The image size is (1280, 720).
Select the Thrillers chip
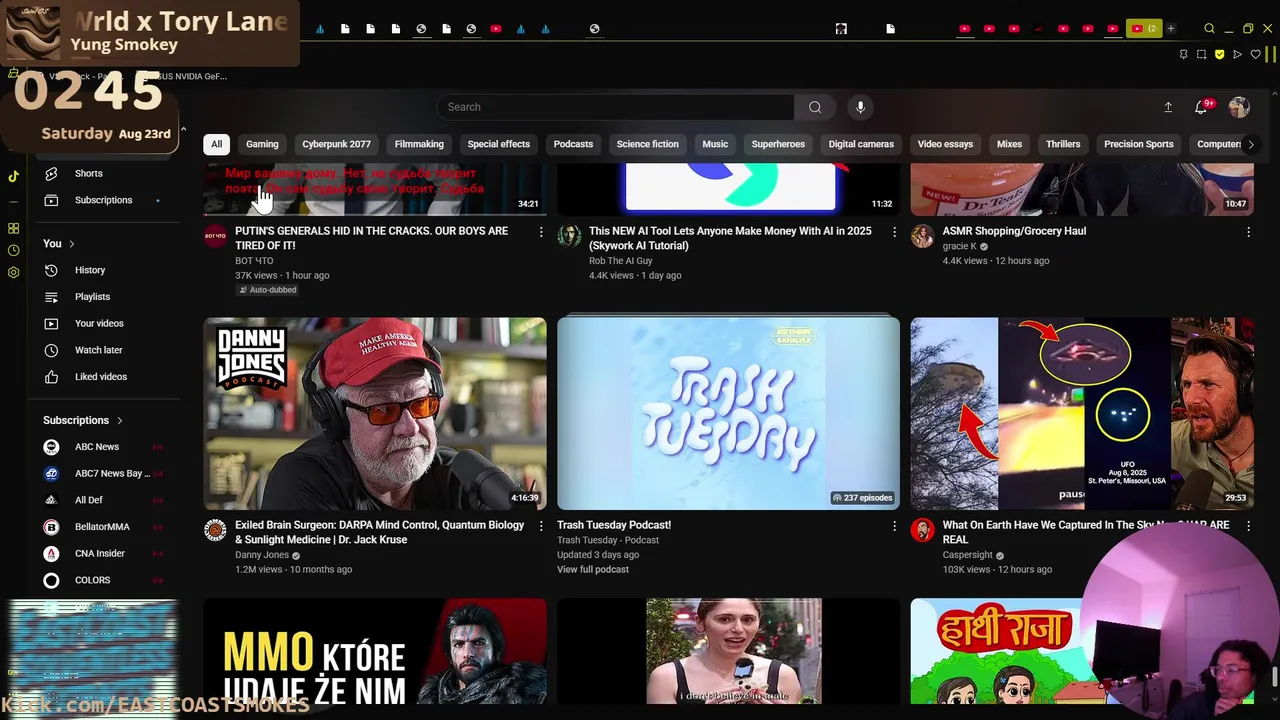(x=1063, y=144)
